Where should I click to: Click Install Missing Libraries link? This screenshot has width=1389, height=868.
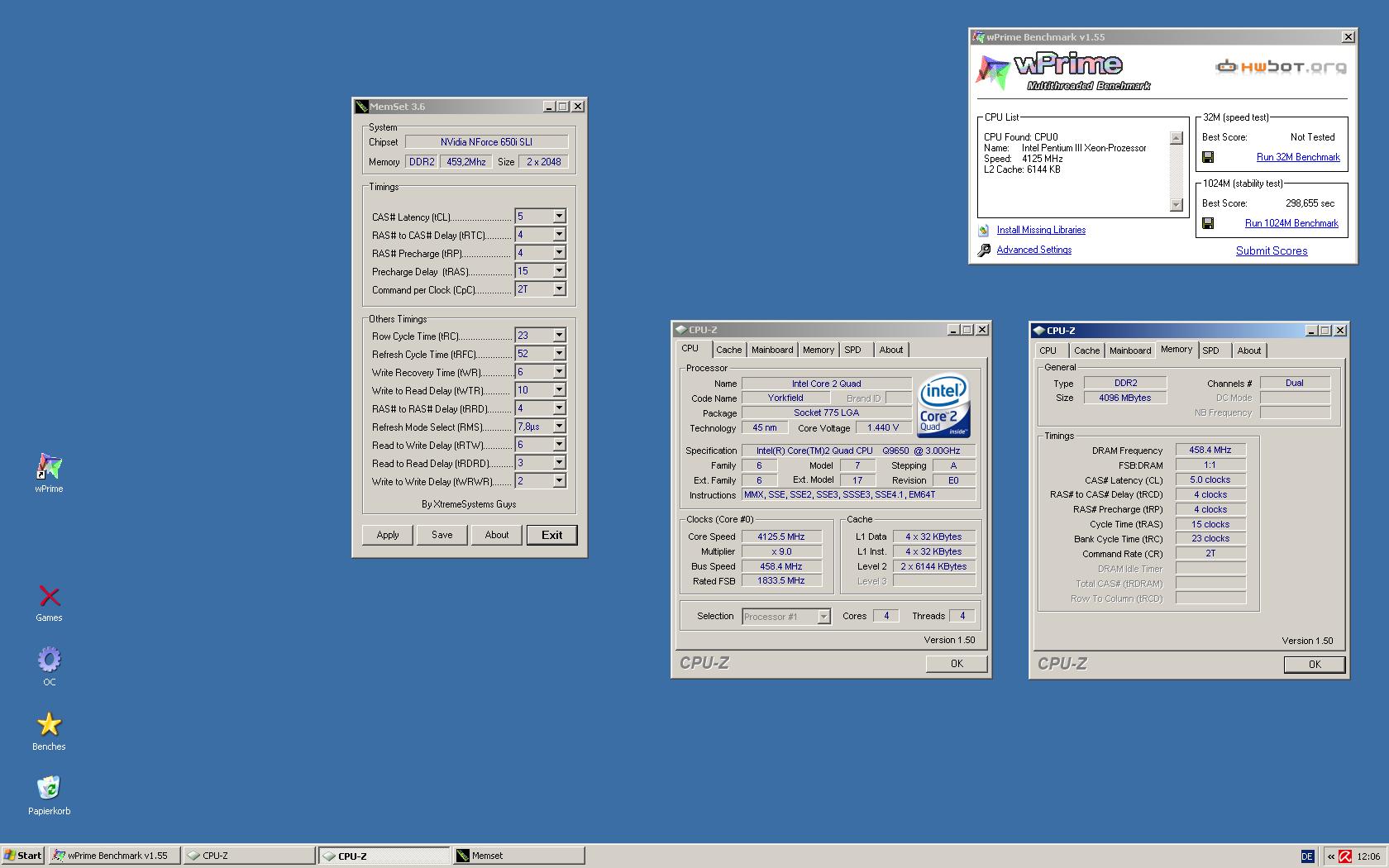(1041, 230)
